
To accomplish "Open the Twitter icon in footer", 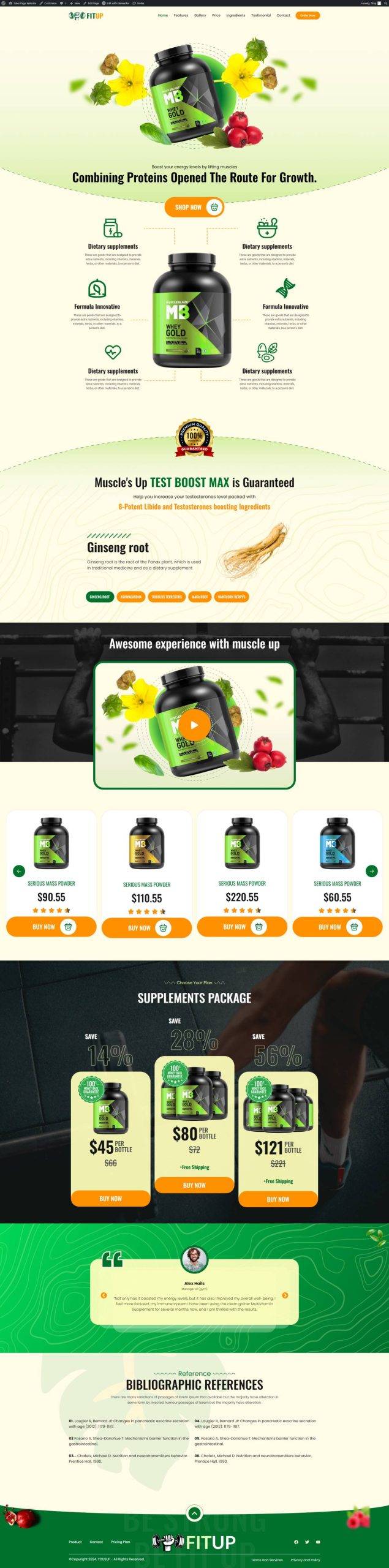I will [x=307, y=1542].
